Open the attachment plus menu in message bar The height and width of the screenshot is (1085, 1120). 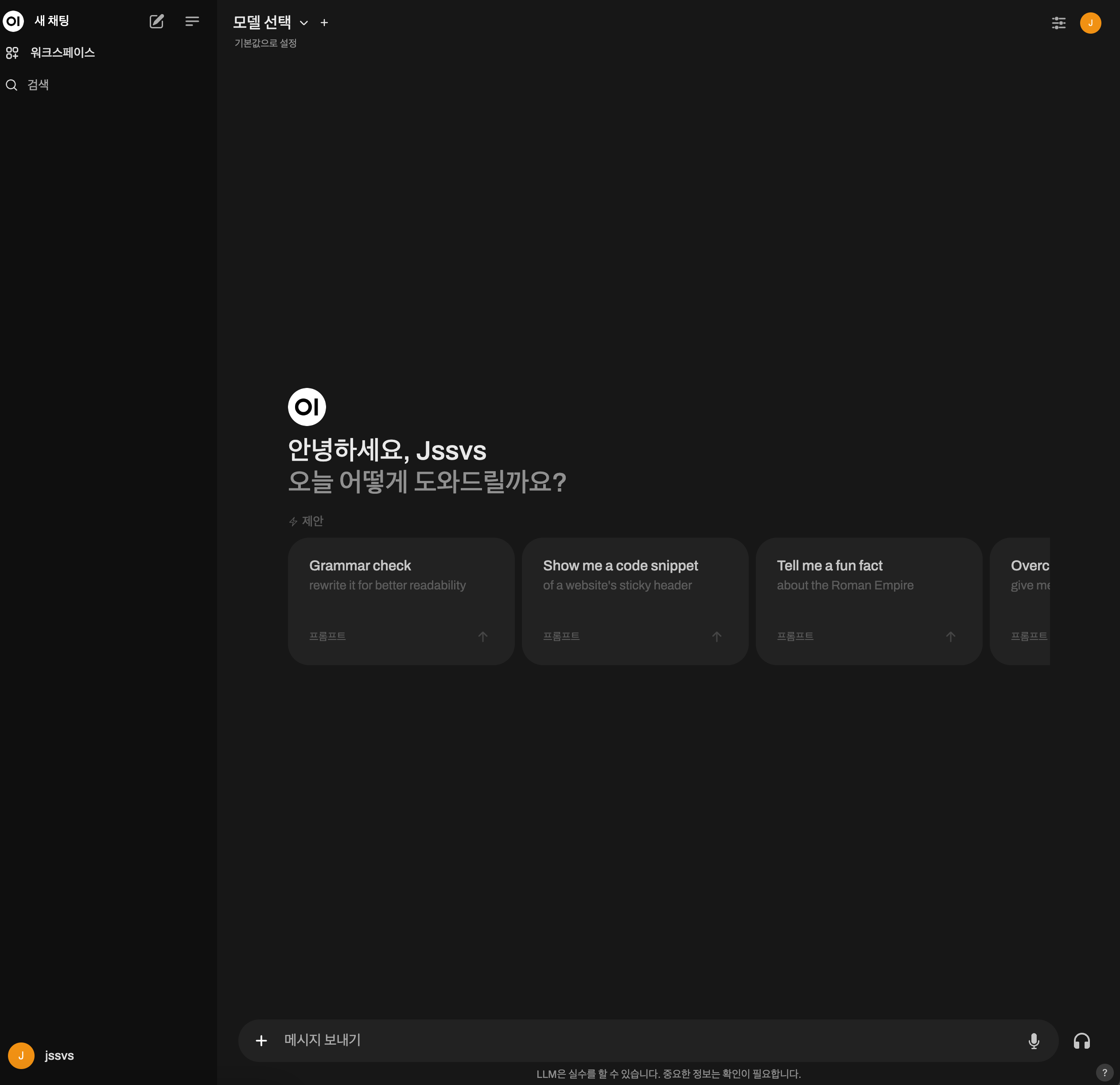(x=261, y=1040)
